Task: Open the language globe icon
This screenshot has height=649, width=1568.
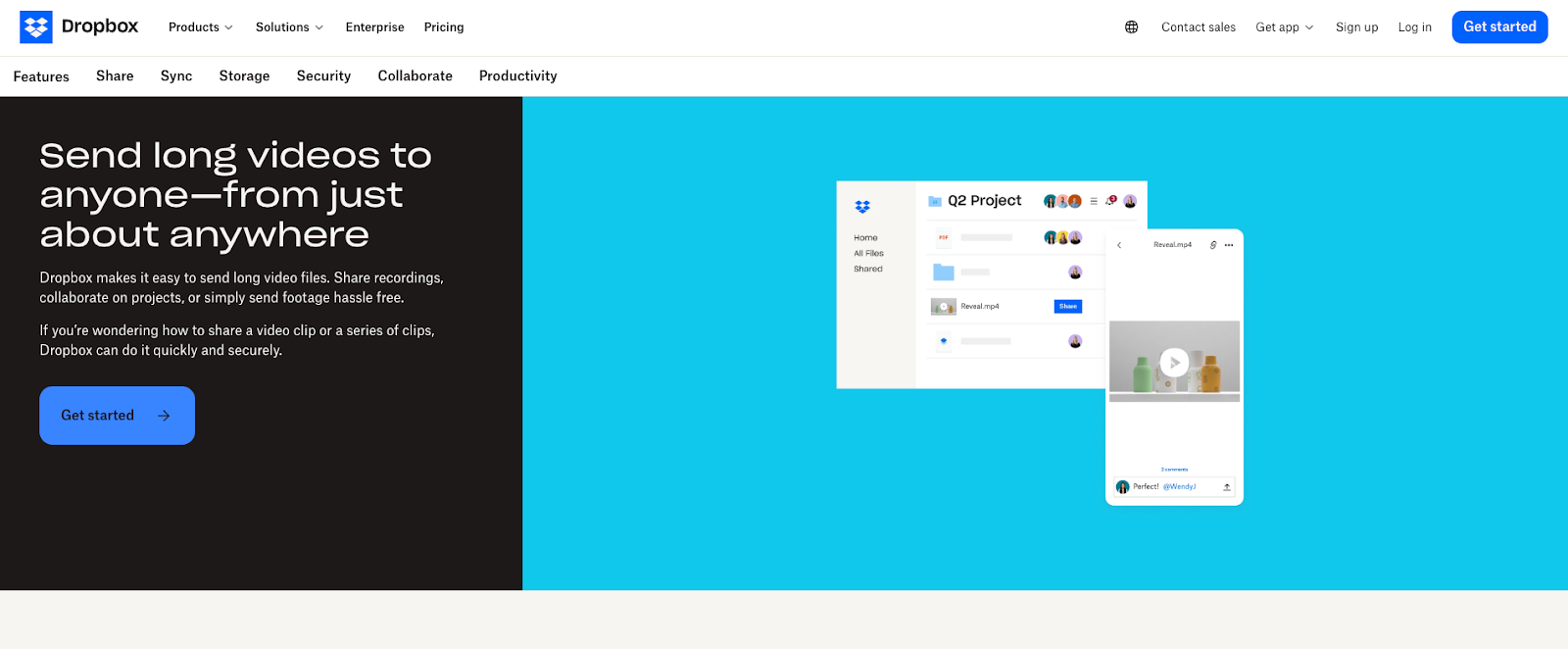Action: point(1131,27)
